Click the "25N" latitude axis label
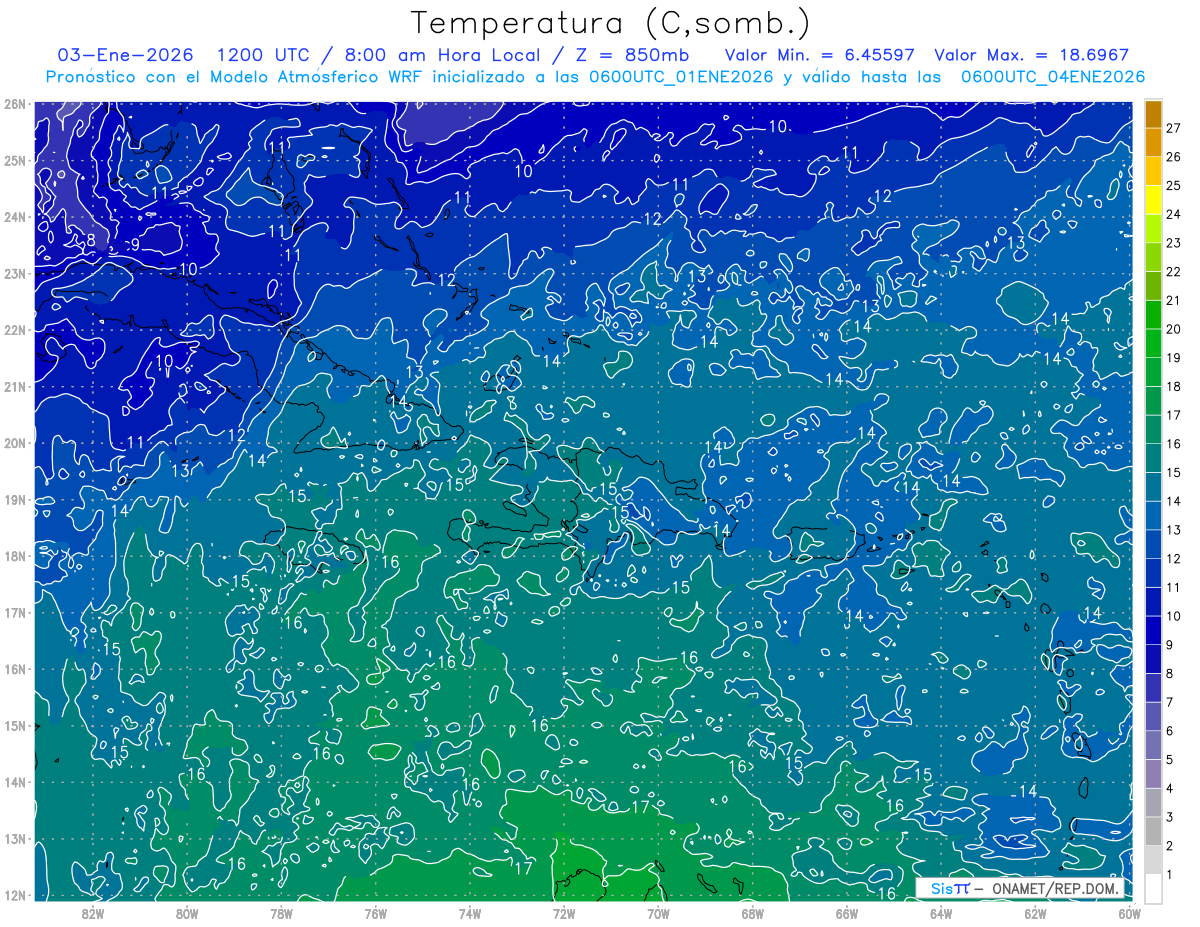Viewport: 1200px width, 927px height. pos(14,160)
